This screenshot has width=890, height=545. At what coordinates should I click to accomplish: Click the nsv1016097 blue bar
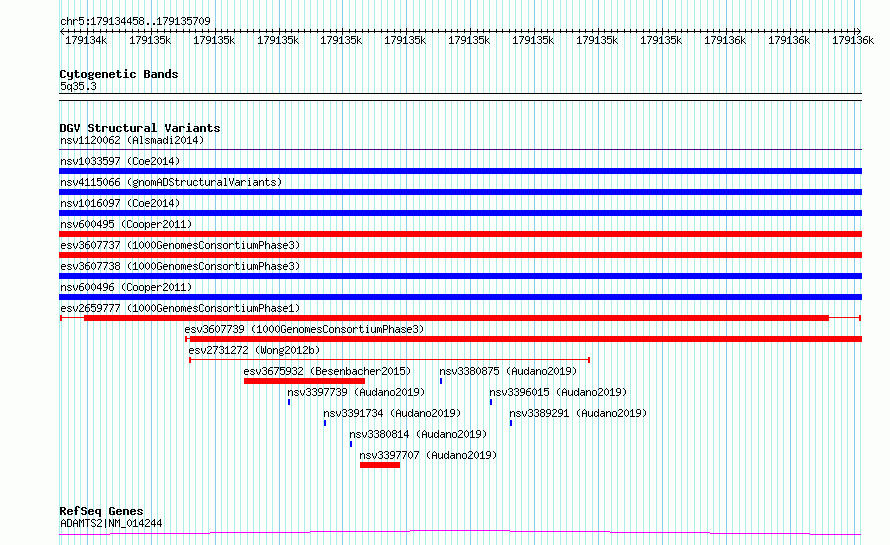[x=460, y=213]
